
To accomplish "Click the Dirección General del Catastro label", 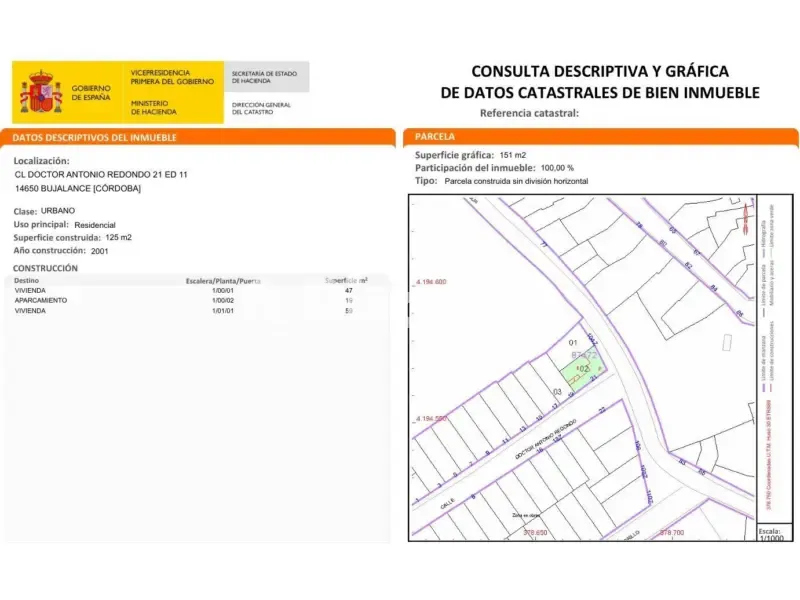I will [261, 108].
